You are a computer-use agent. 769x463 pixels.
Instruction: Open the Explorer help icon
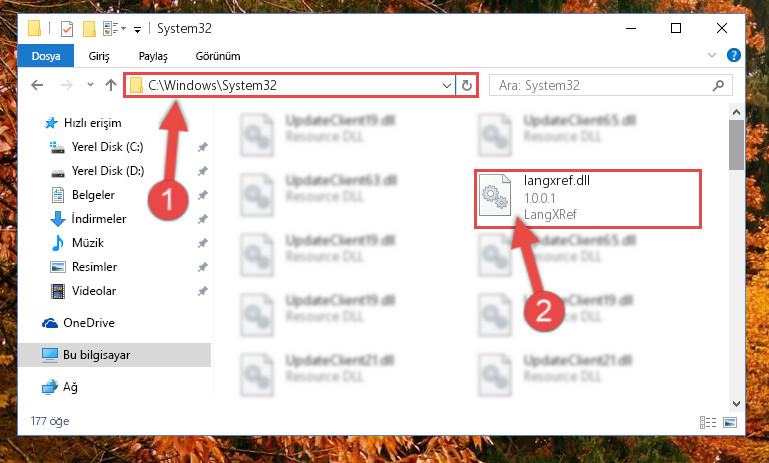[733, 55]
